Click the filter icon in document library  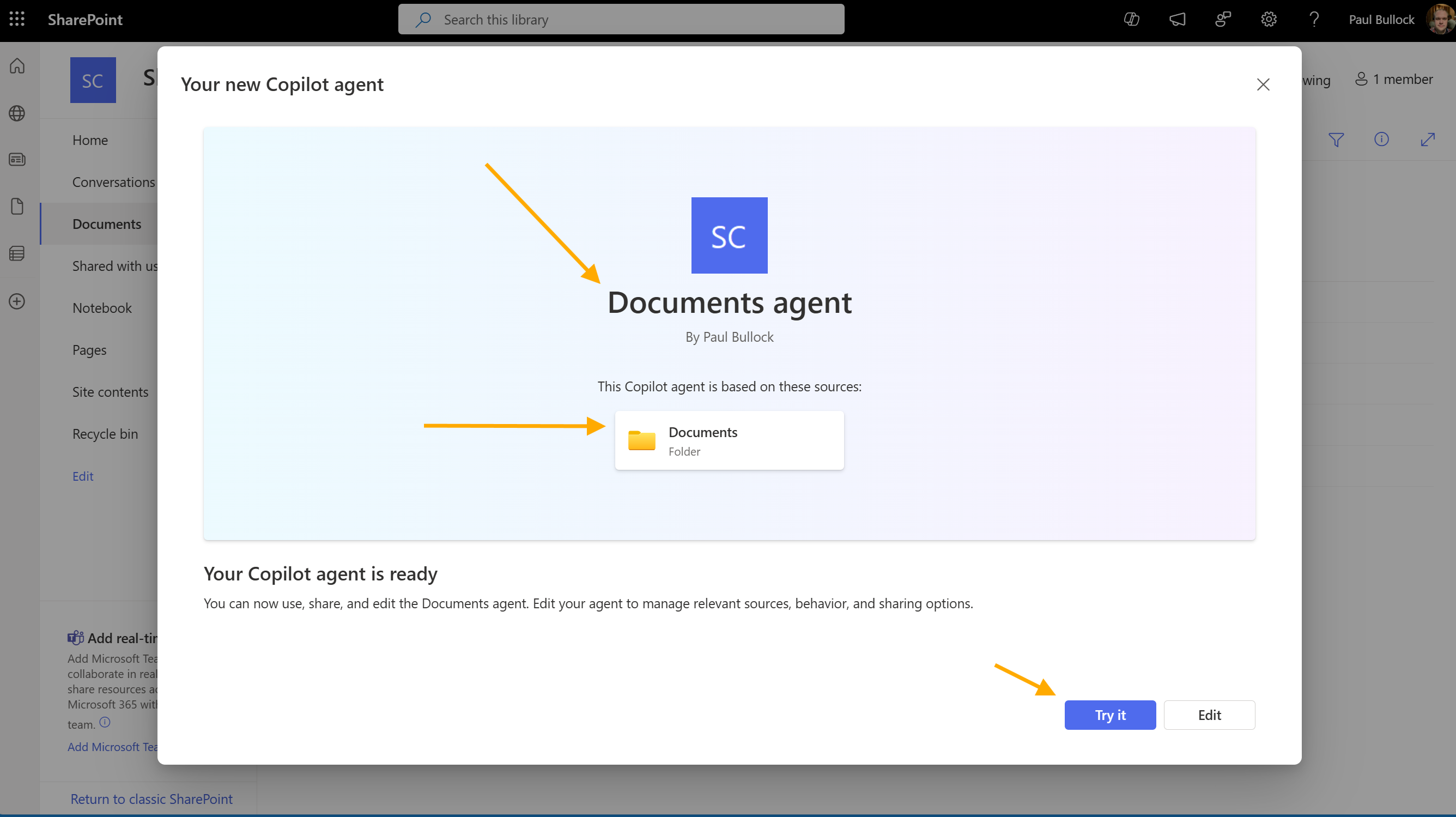pyautogui.click(x=1335, y=139)
